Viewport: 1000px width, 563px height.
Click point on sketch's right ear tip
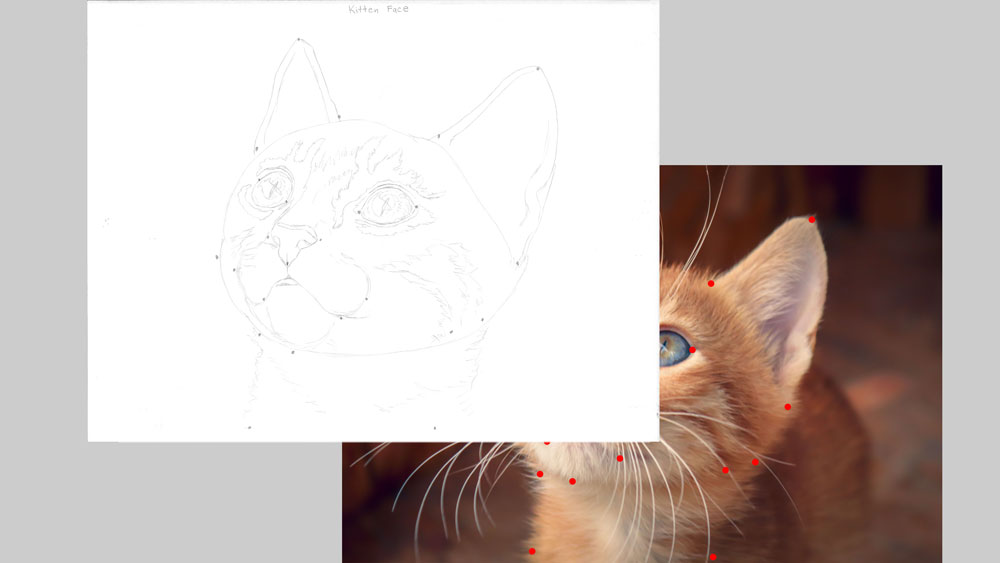[x=538, y=68]
